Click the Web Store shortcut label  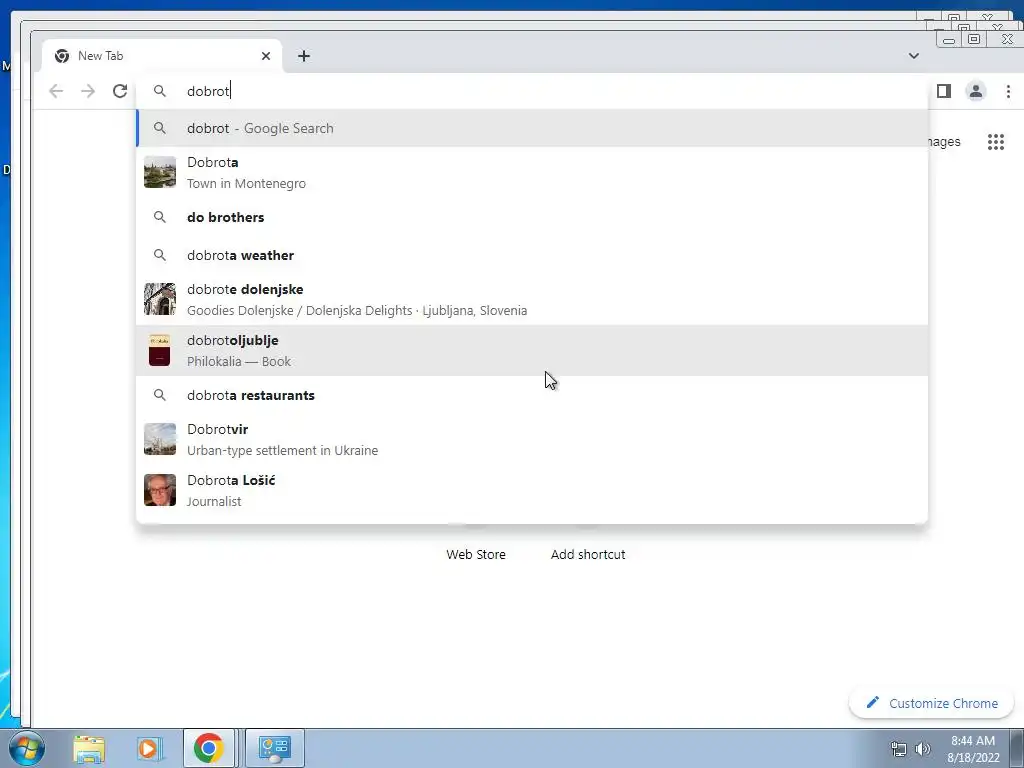point(476,554)
